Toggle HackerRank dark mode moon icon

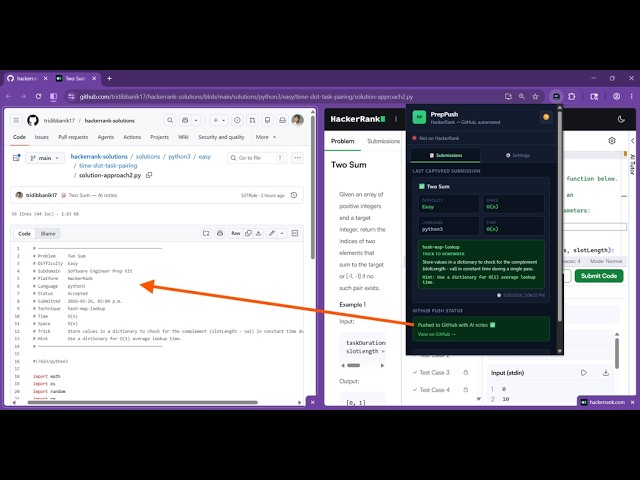point(621,119)
